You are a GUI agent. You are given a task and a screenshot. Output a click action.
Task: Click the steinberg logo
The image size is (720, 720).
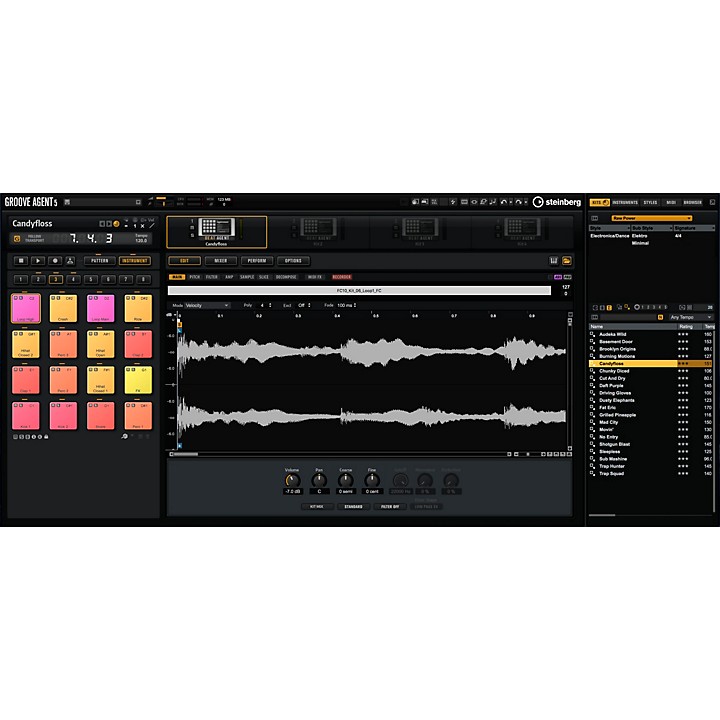coord(557,202)
